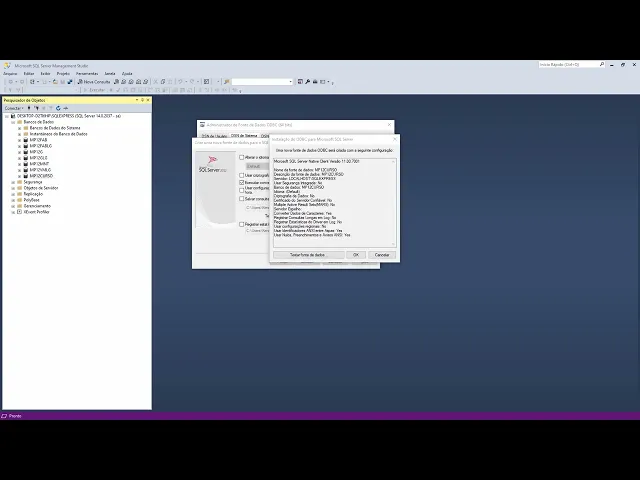The width and height of the screenshot is (640, 480).
Task: Click the cut scissors icon in the toolbar
Action: tap(156, 82)
